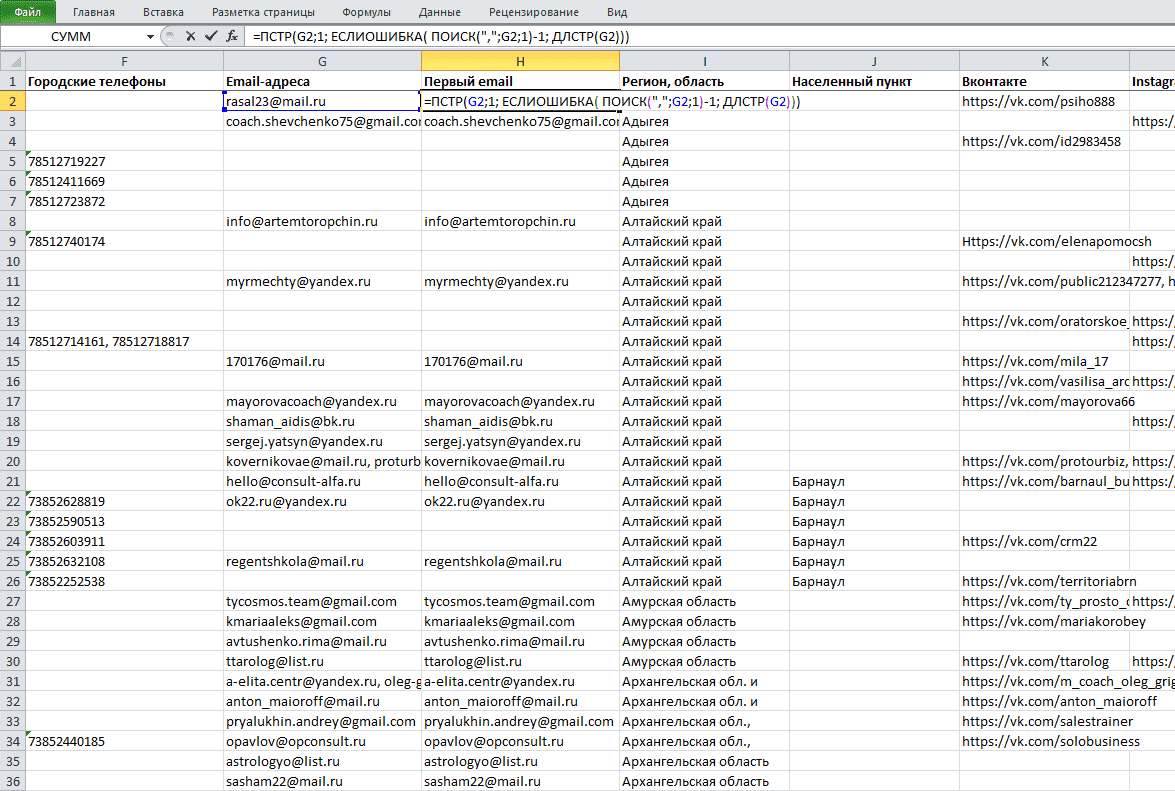Click regentshkola@mail.ru in column G

pyautogui.click(x=322, y=561)
